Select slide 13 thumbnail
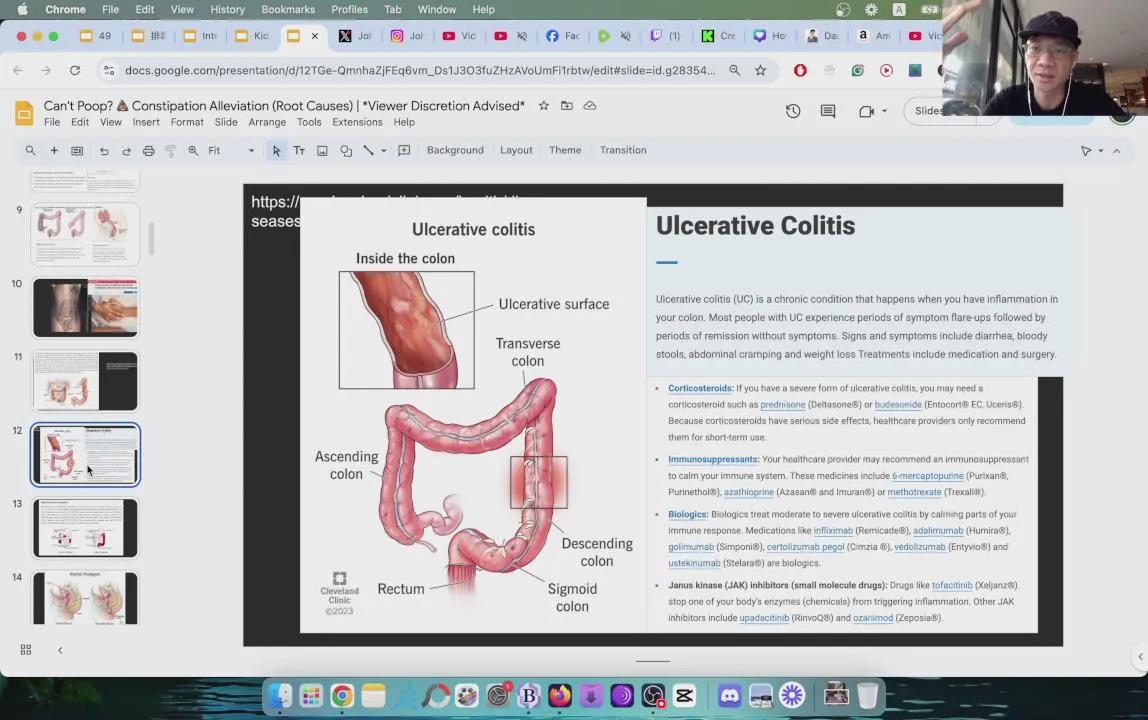Viewport: 1148px width, 720px height. point(85,527)
